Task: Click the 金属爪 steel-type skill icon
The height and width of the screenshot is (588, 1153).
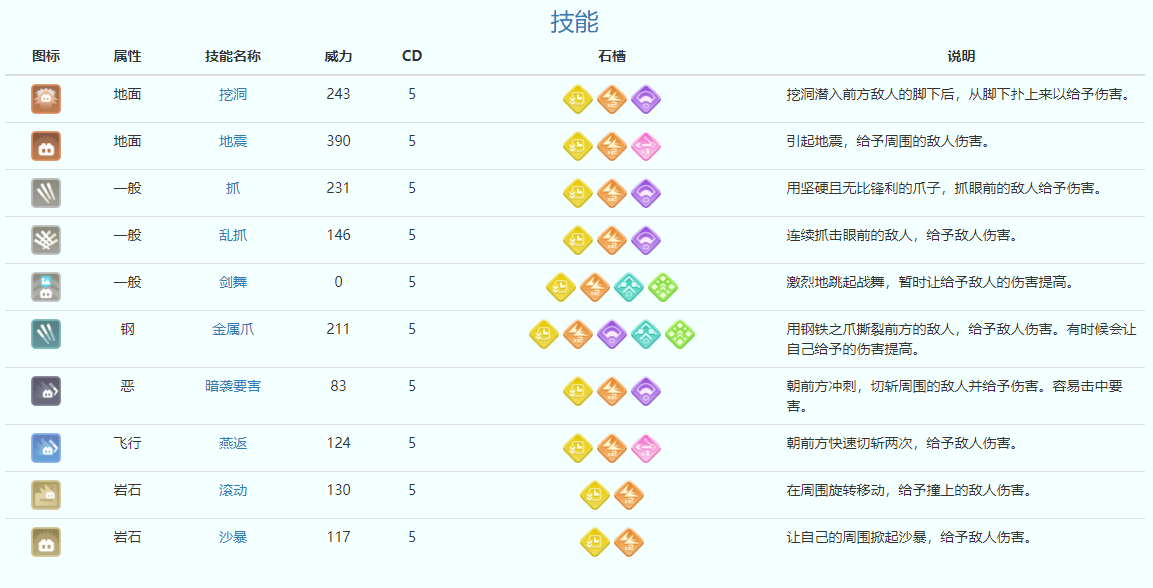Action: 46,334
